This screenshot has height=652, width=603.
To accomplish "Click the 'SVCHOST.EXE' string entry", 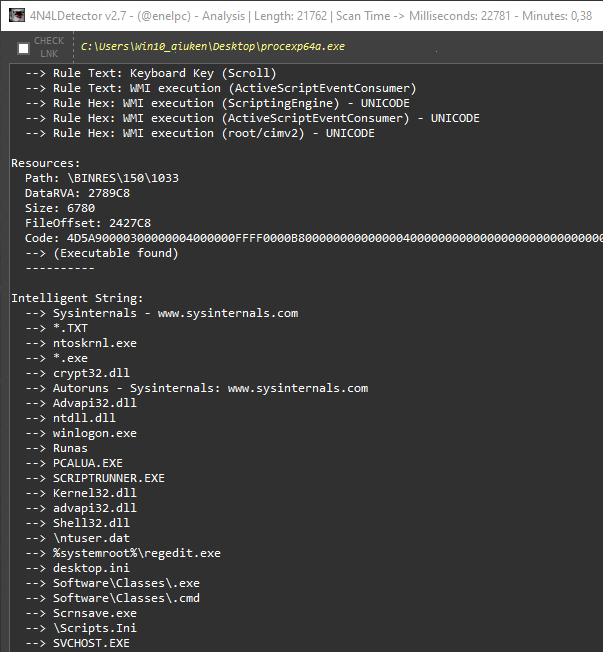I will click(91, 643).
